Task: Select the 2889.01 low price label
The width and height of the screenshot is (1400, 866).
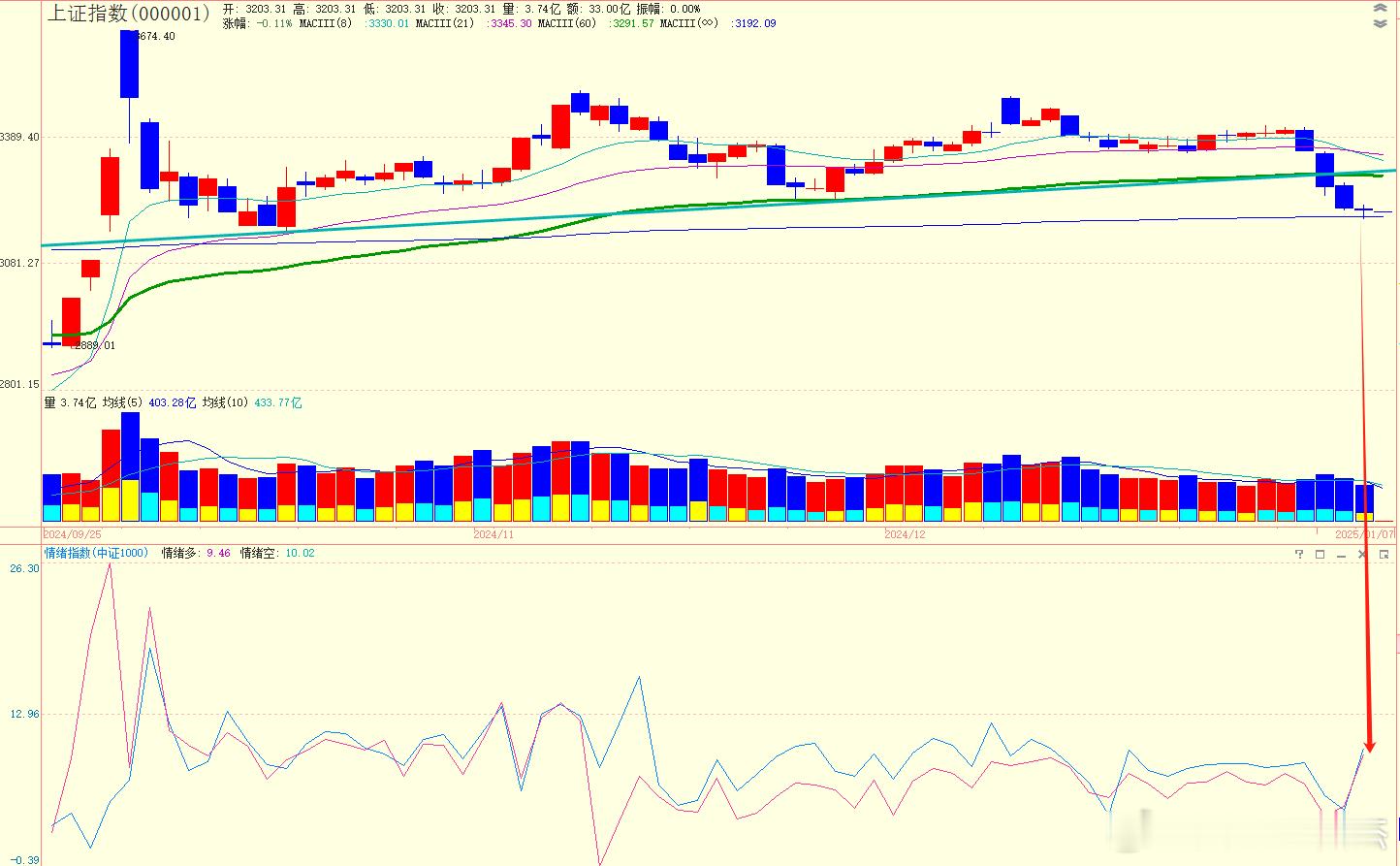Action: pyautogui.click(x=94, y=345)
